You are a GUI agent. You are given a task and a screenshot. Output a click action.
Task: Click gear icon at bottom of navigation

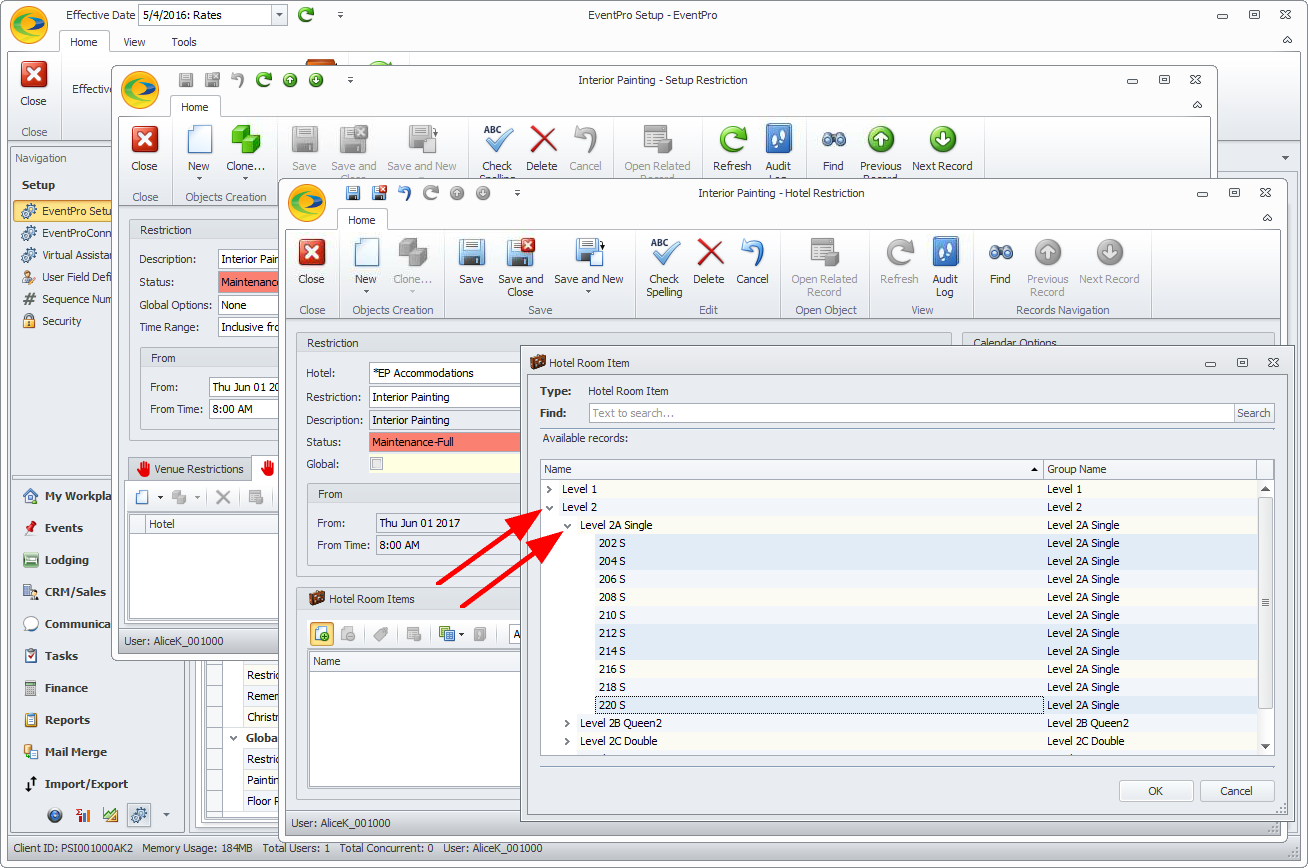pyautogui.click(x=139, y=815)
